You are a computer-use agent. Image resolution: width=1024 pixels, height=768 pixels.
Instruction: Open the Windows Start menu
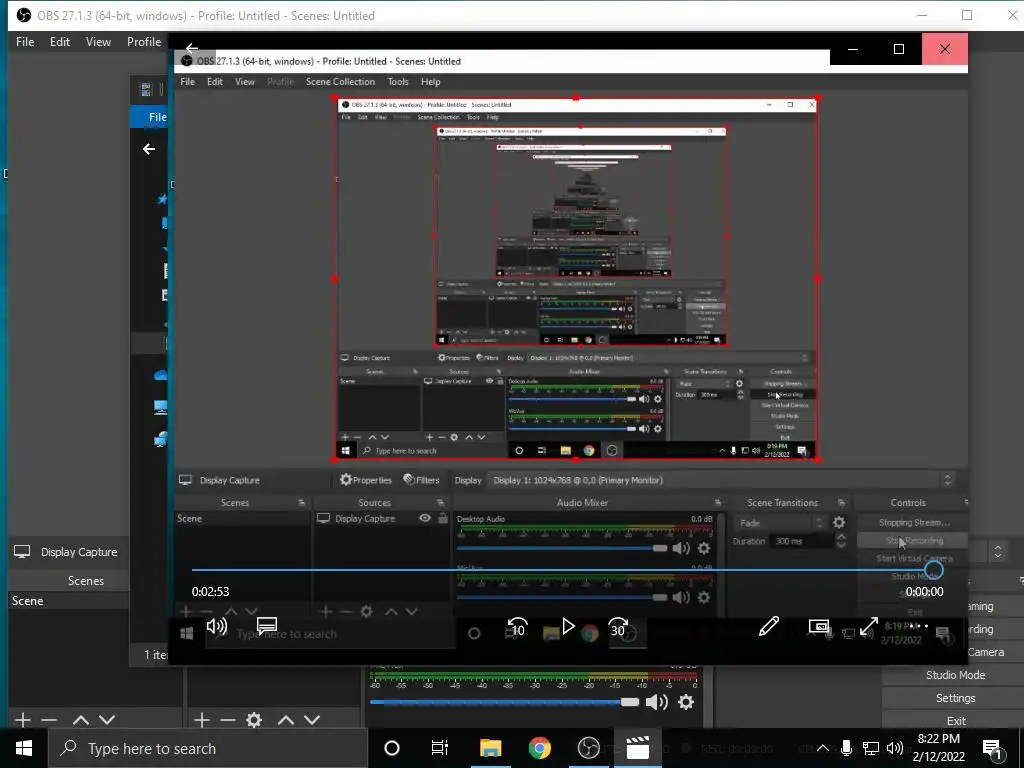point(24,748)
